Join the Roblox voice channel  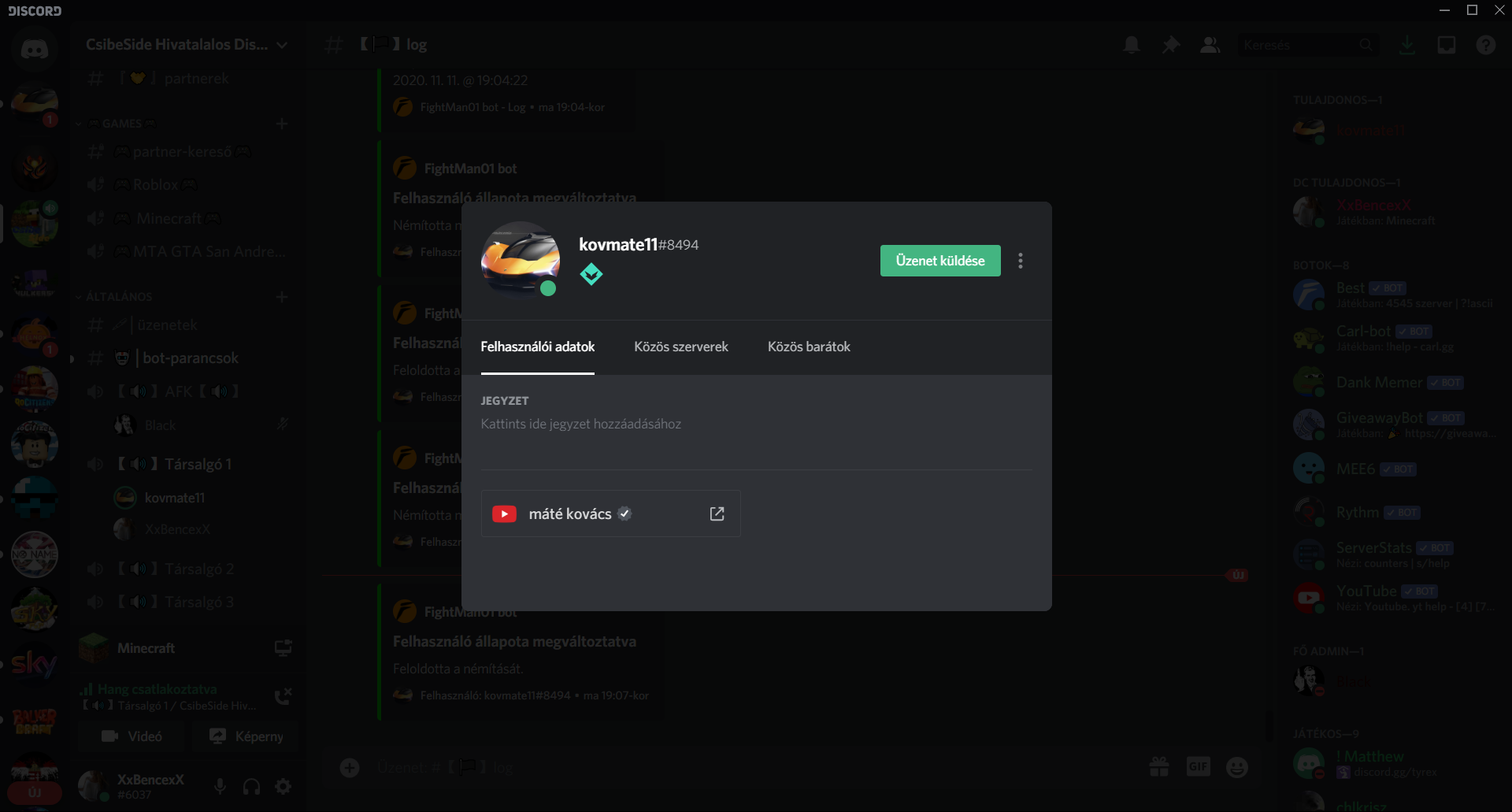[189, 184]
